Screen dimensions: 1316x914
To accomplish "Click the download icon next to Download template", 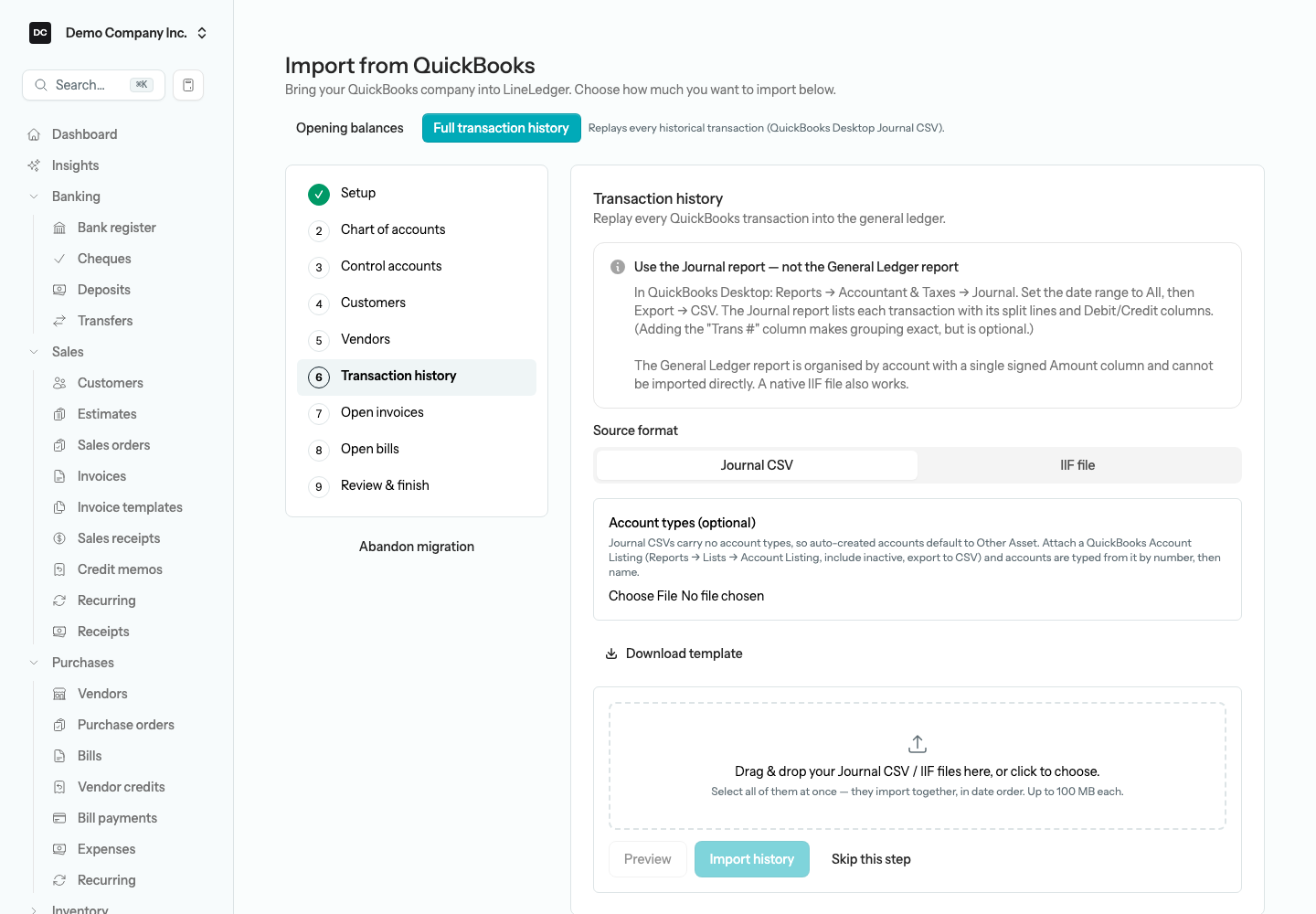I will [611, 654].
